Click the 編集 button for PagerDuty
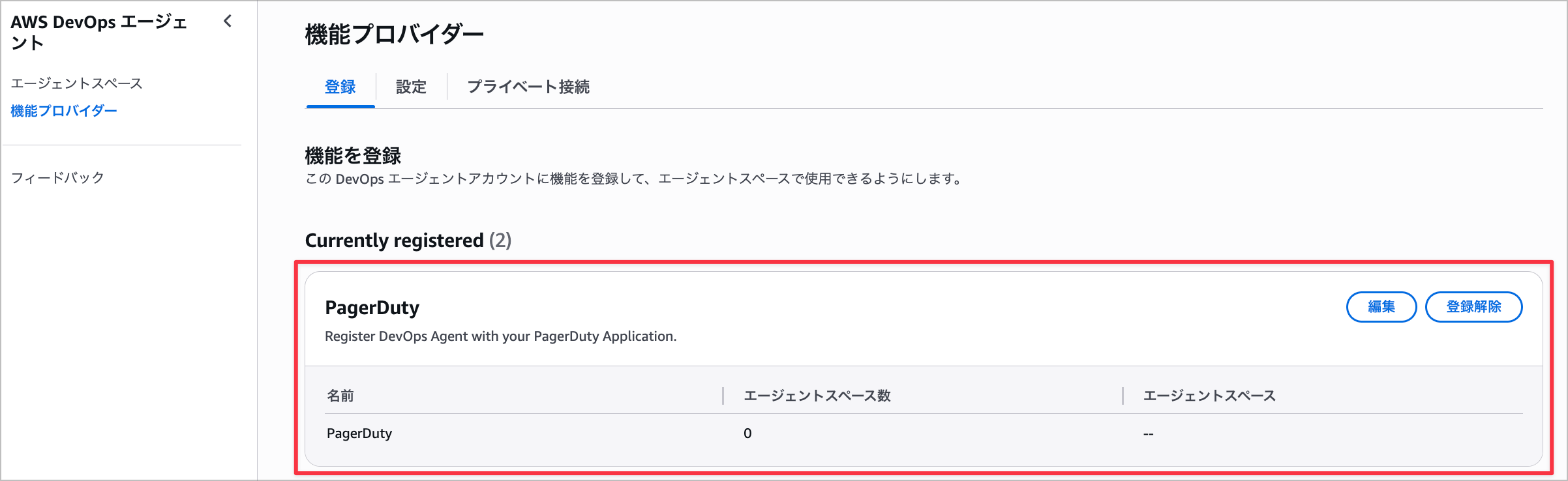This screenshot has width=1568, height=481. pos(1381,306)
